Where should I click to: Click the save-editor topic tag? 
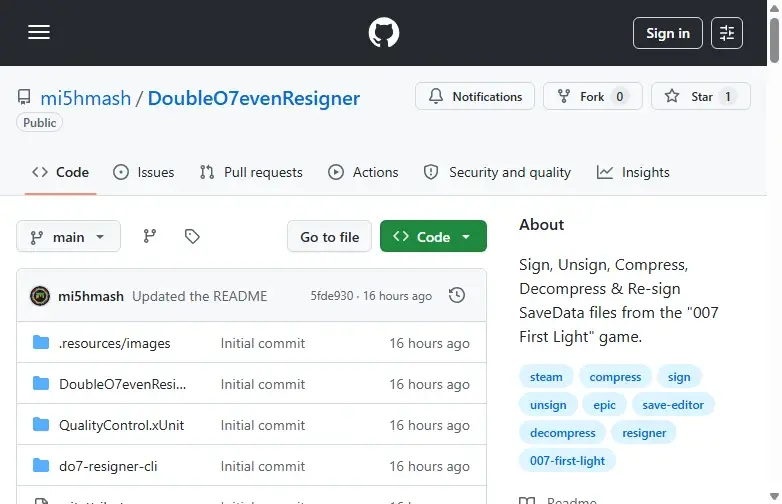coord(673,404)
